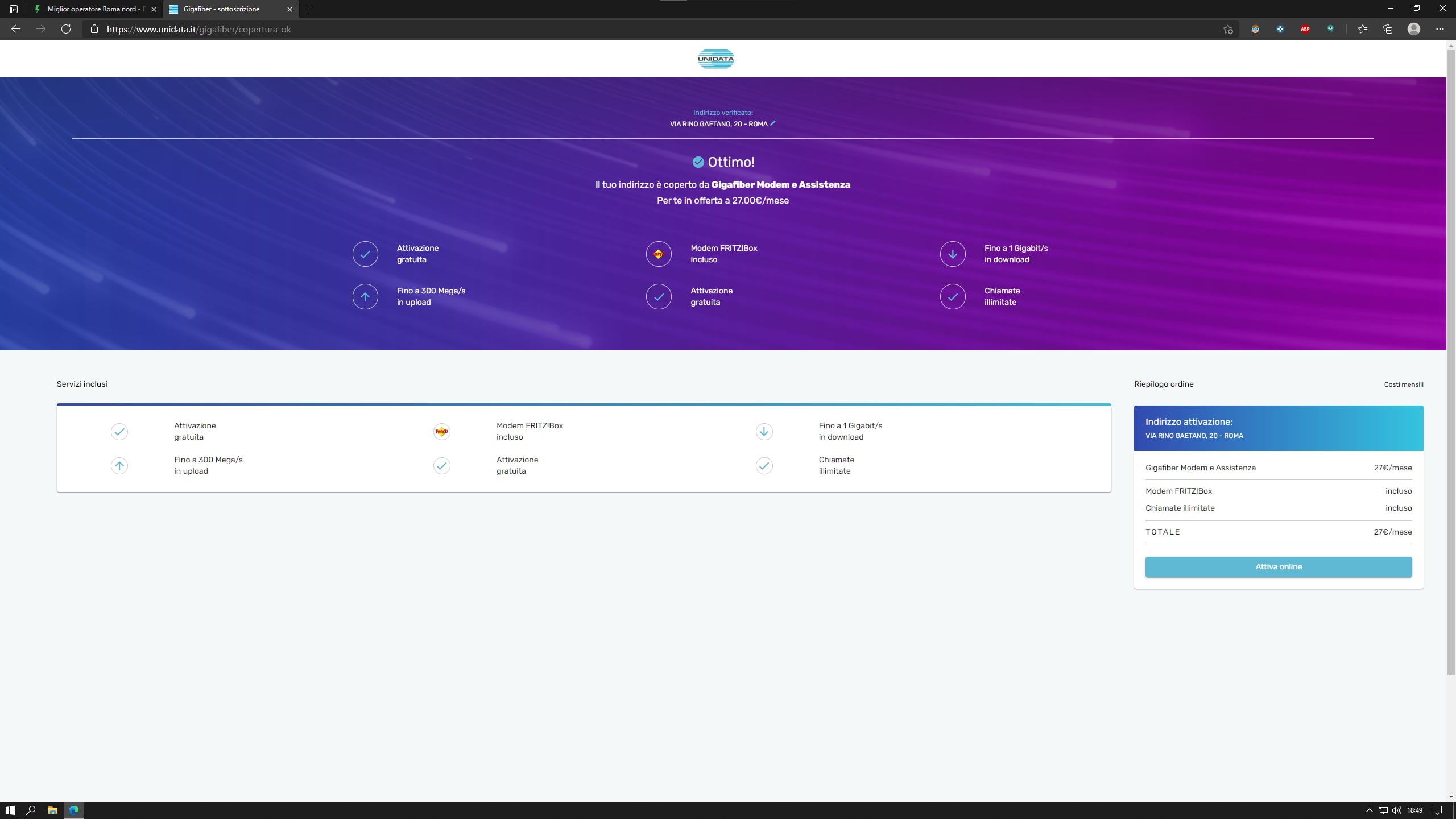Select the Gigafiber - sottoscrizione tab
Screen dimensions: 1456x819
click(222, 9)
